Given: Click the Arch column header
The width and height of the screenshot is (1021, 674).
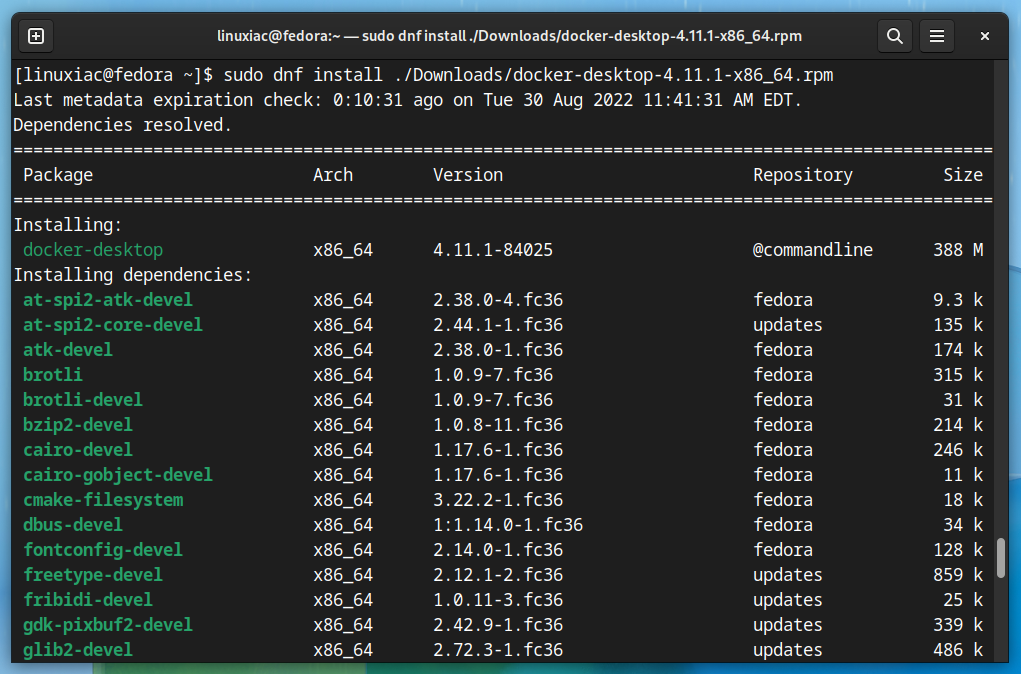Looking at the screenshot, I should pos(333,175).
